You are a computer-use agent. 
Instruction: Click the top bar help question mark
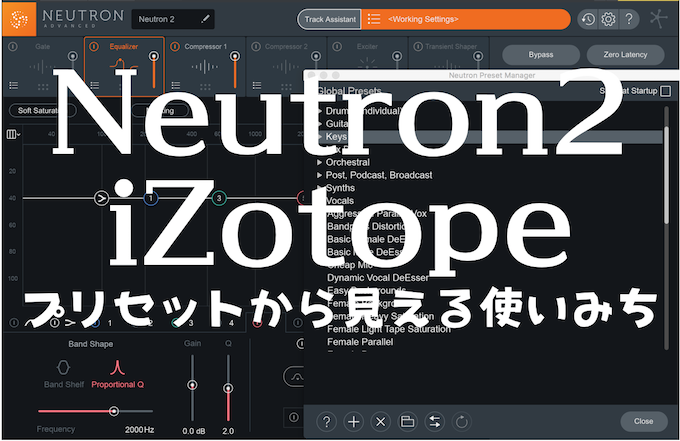[x=628, y=19]
